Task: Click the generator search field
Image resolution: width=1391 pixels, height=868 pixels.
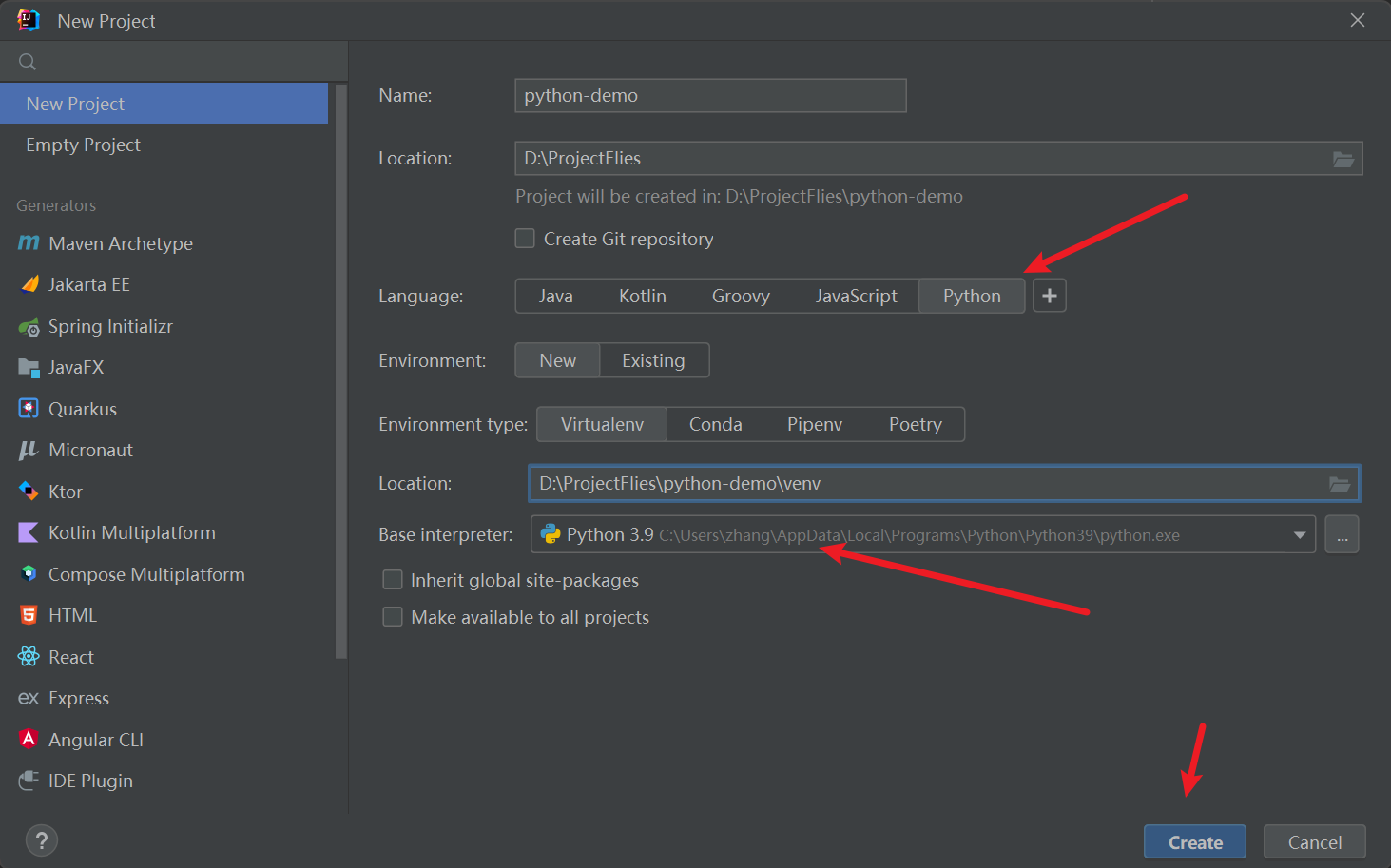Action: tap(174, 62)
